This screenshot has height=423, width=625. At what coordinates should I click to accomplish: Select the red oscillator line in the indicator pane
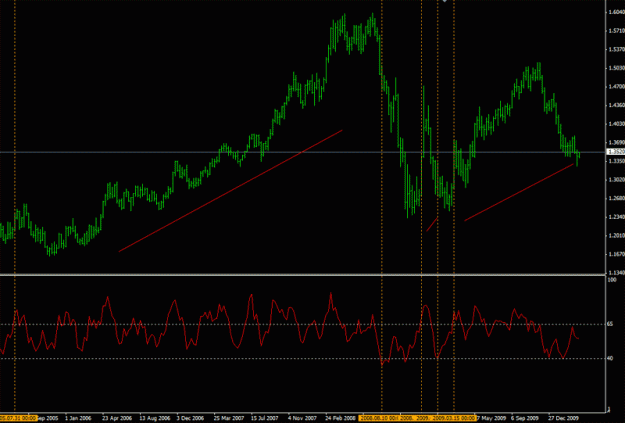289,329
